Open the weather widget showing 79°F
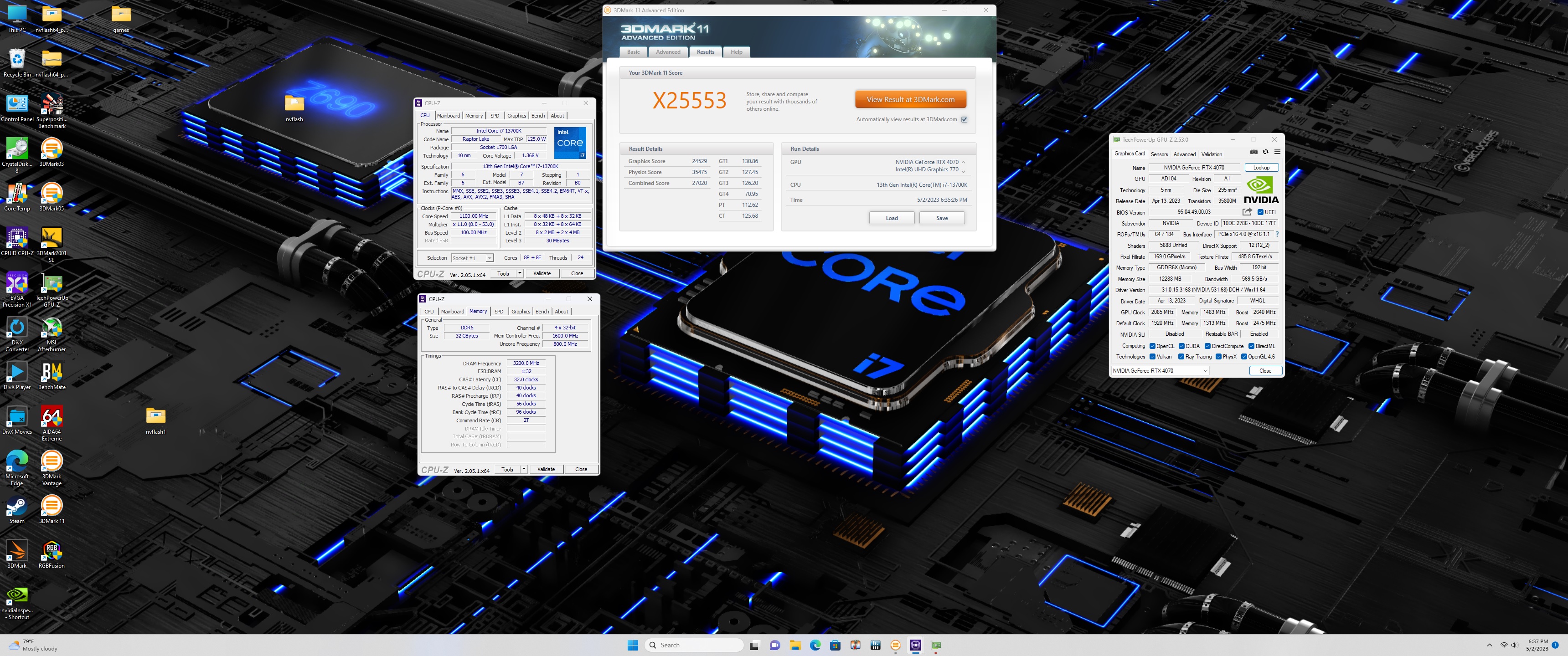This screenshot has height=656, width=1568. [33, 645]
